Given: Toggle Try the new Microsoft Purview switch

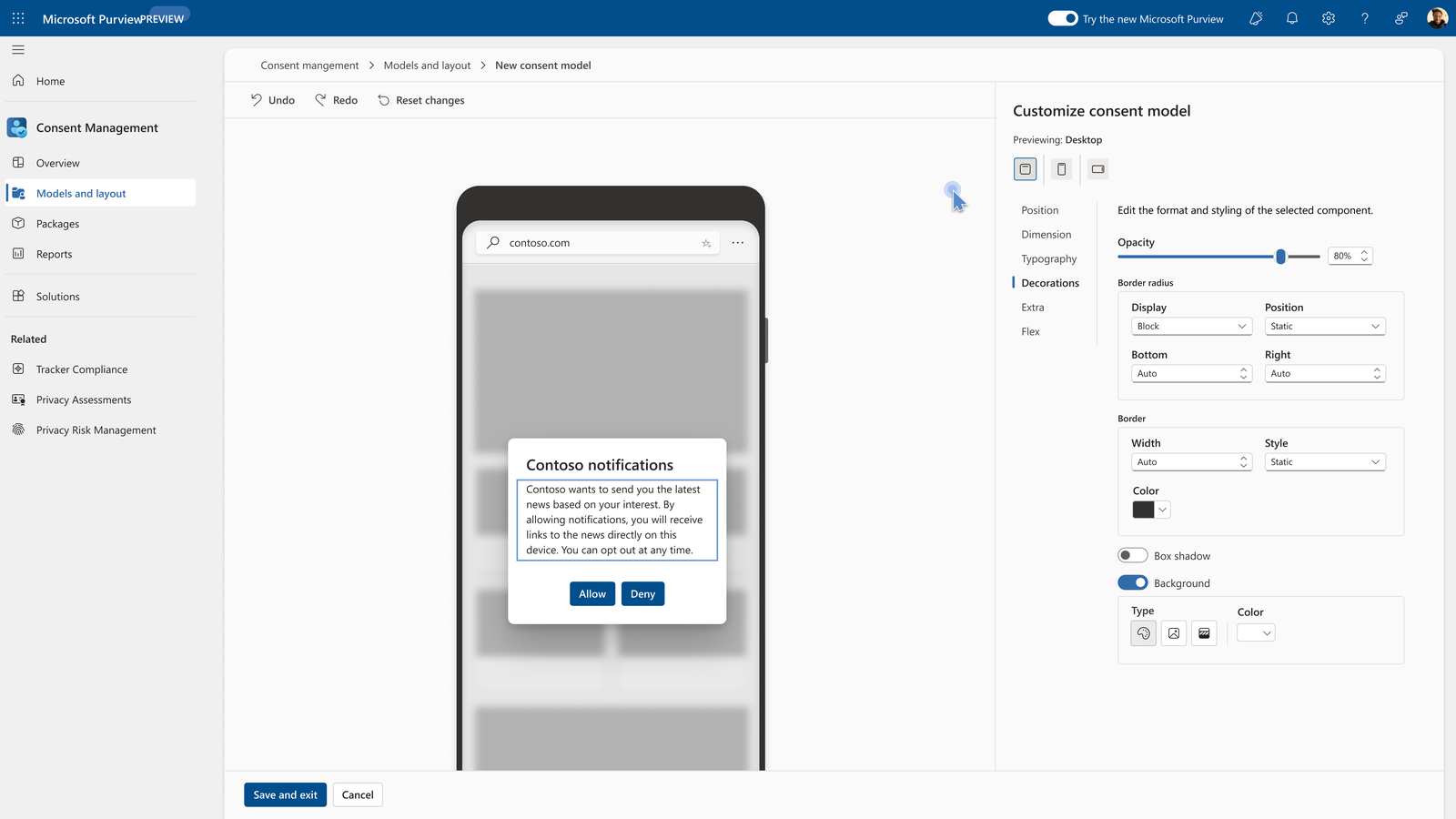Looking at the screenshot, I should pyautogui.click(x=1063, y=18).
